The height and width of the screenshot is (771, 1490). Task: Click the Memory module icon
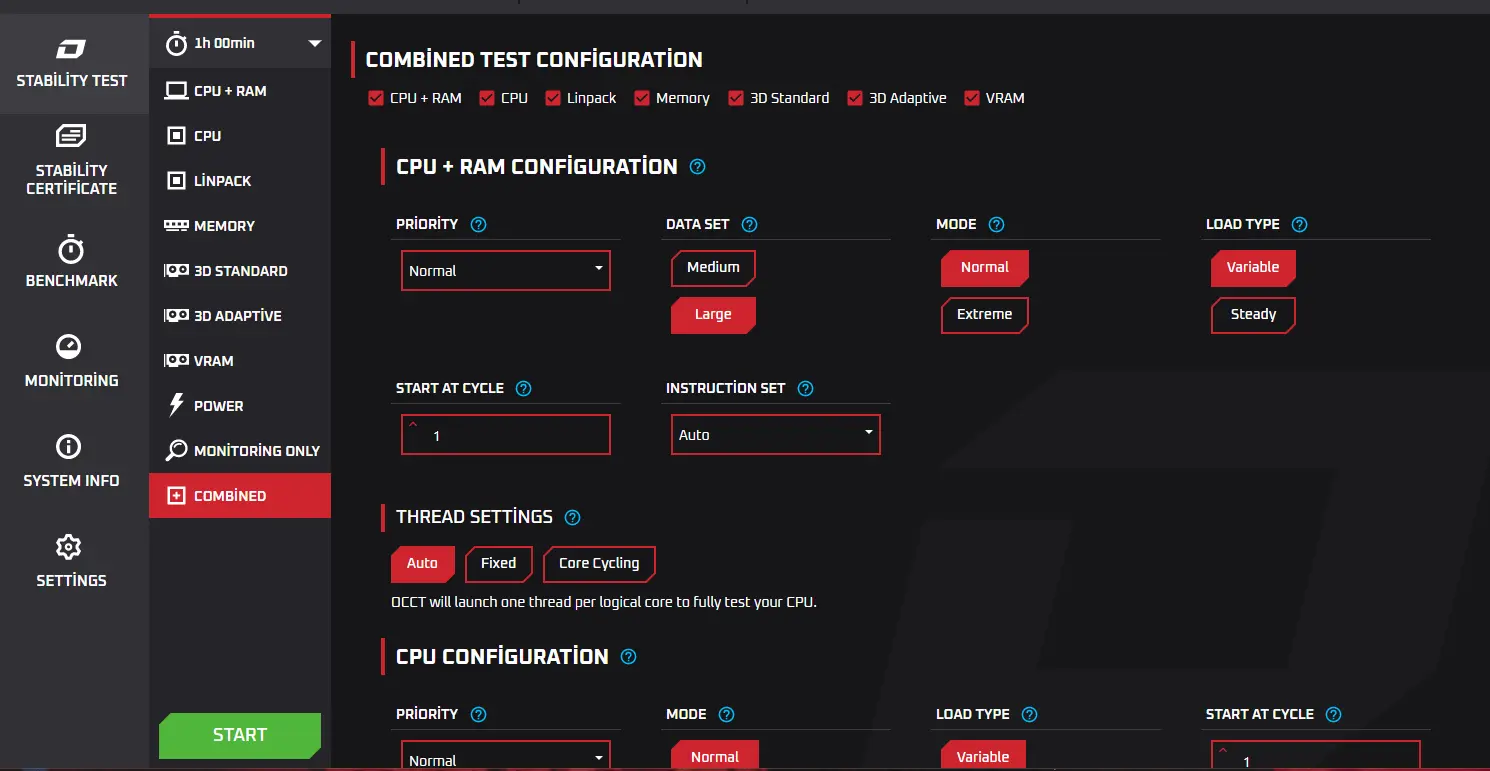click(x=176, y=225)
